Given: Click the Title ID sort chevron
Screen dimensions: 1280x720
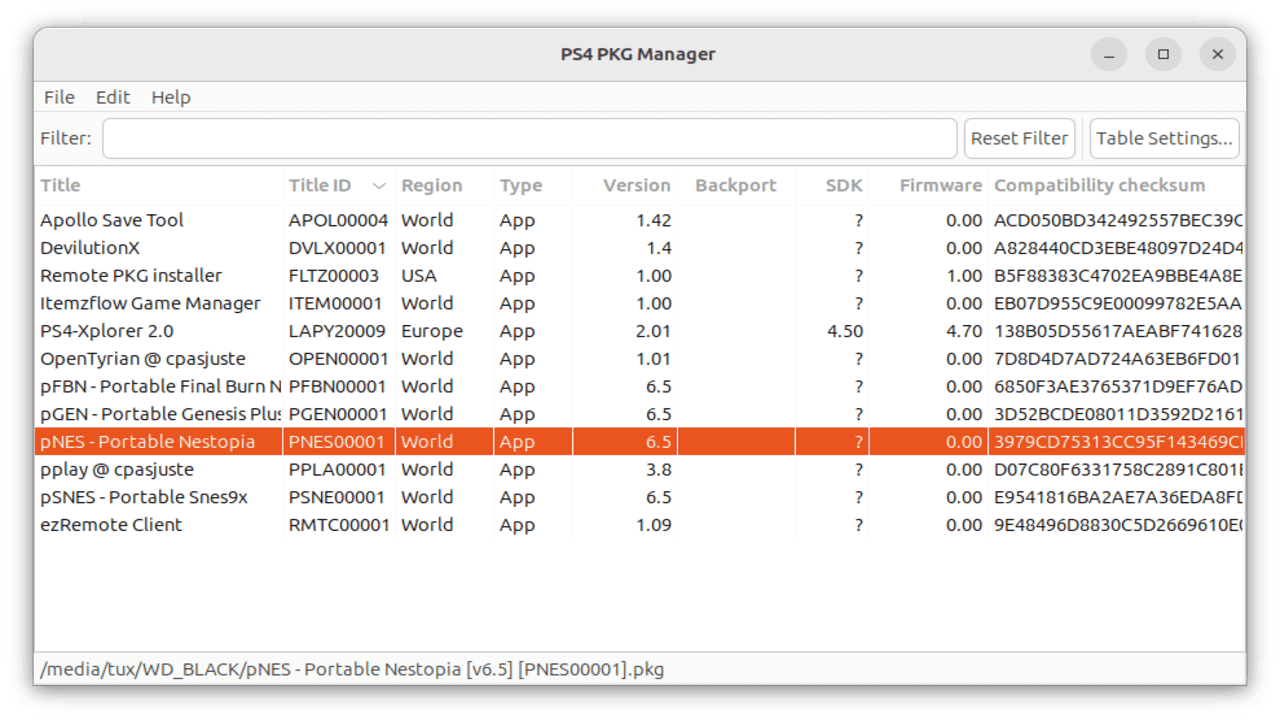Looking at the screenshot, I should click(x=379, y=185).
